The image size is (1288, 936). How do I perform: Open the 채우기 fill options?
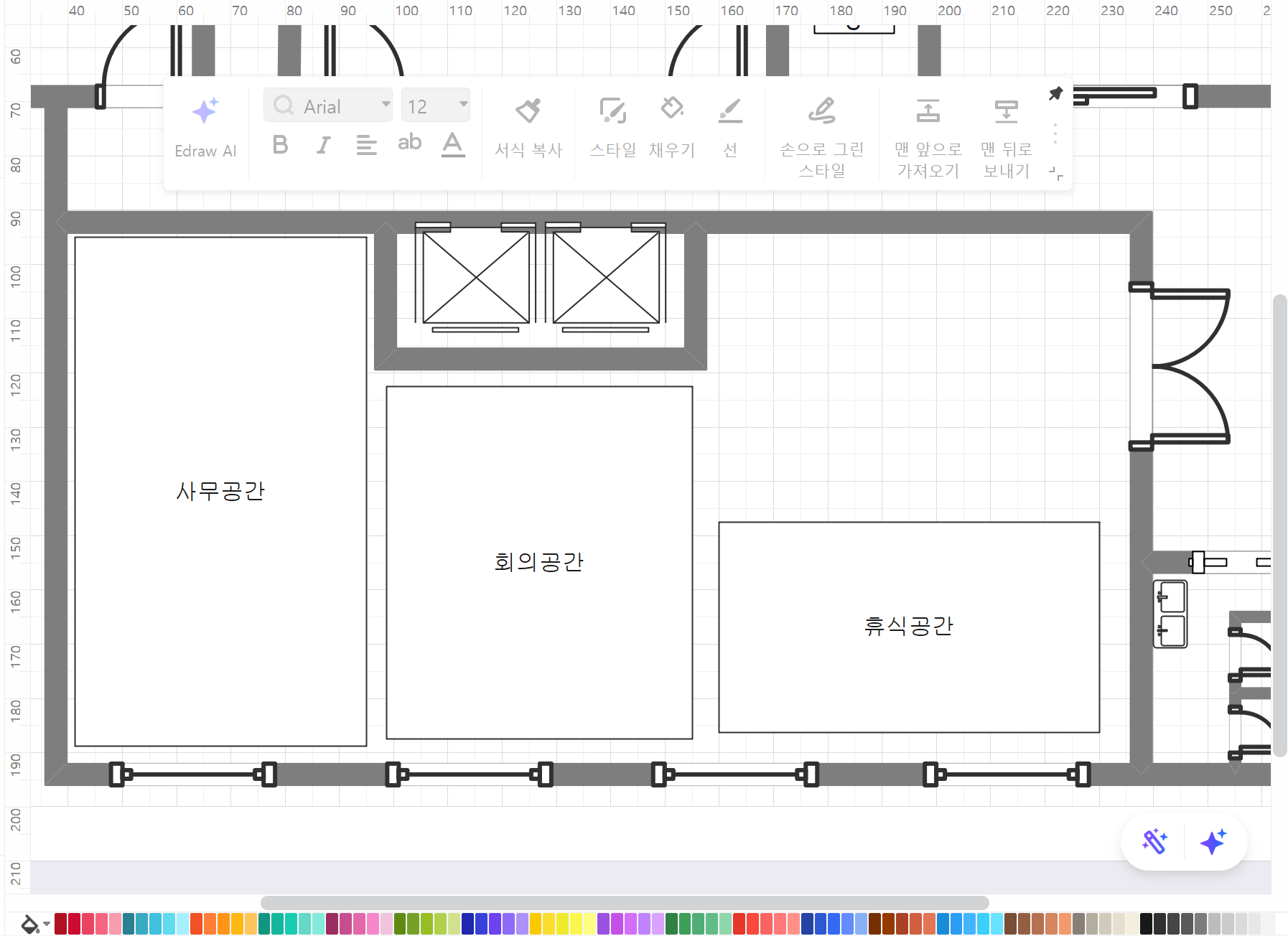pyautogui.click(x=672, y=128)
